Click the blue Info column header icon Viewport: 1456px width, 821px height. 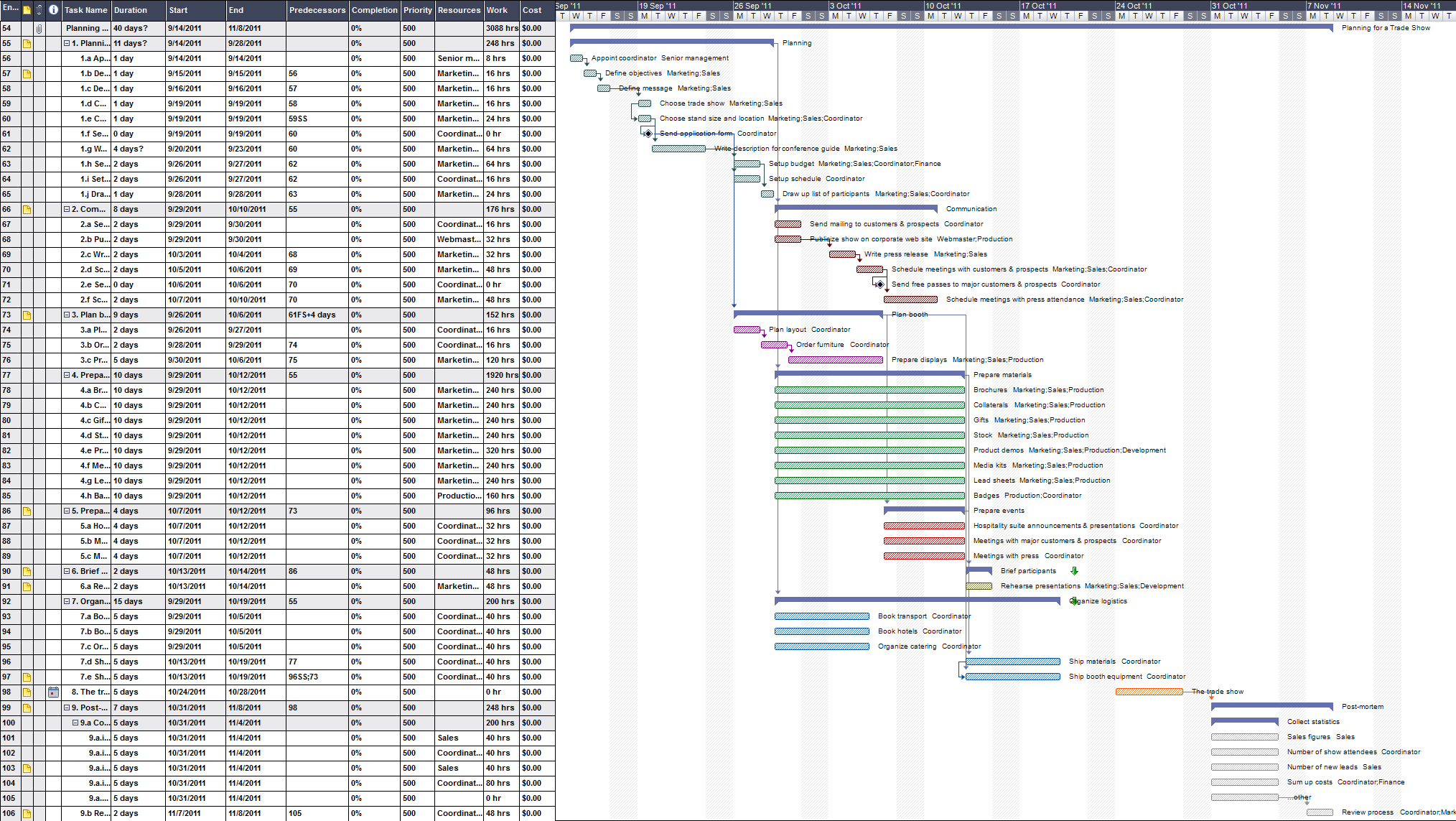pyautogui.click(x=52, y=10)
